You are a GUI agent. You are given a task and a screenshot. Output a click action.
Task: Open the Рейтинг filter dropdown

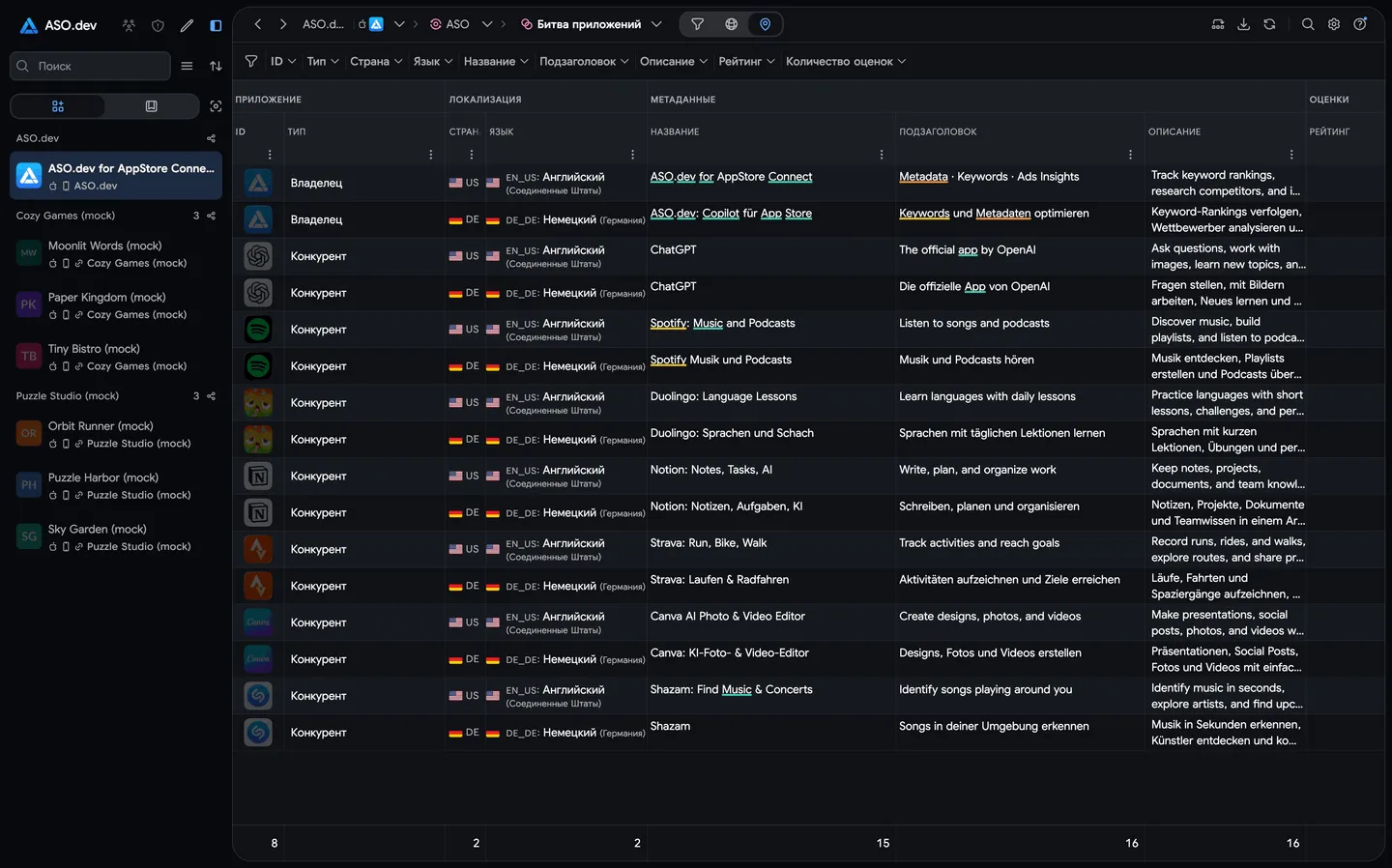(746, 61)
